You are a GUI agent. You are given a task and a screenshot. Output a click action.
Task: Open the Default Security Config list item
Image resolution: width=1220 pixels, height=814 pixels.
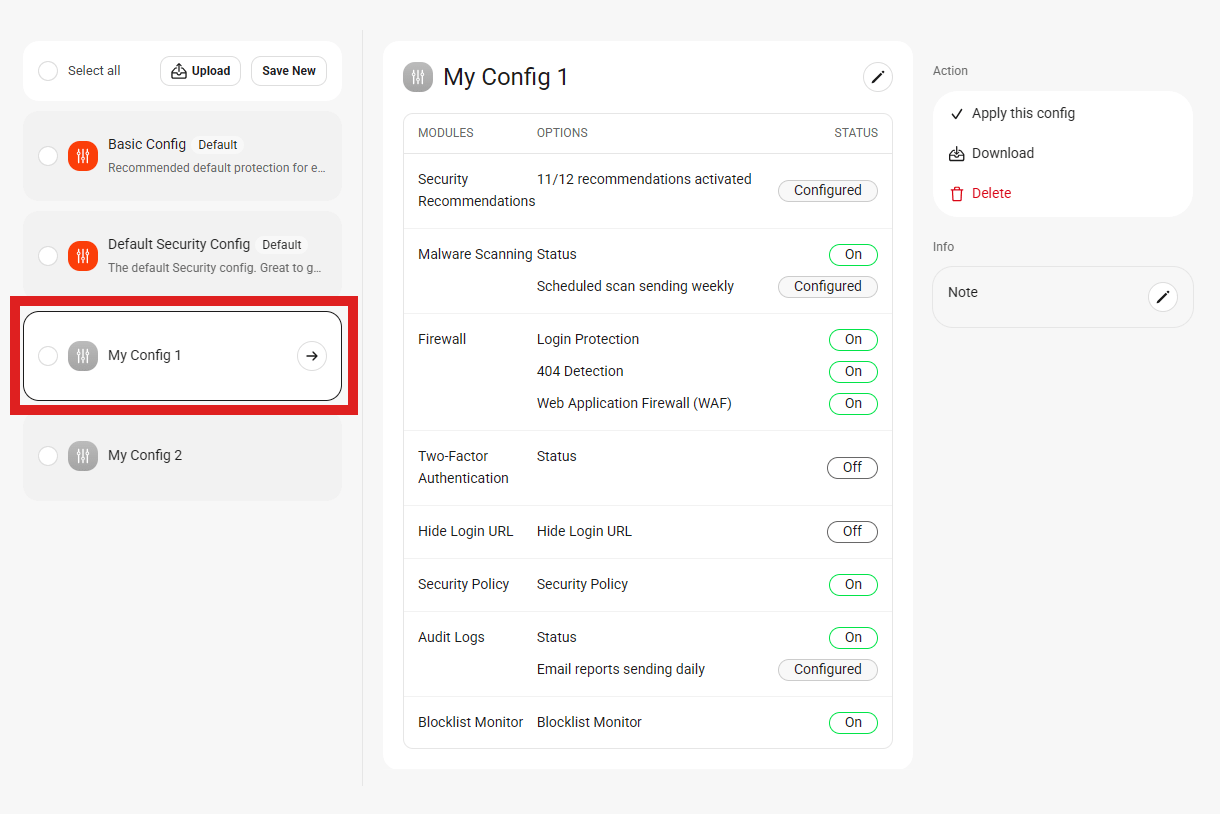(x=182, y=256)
